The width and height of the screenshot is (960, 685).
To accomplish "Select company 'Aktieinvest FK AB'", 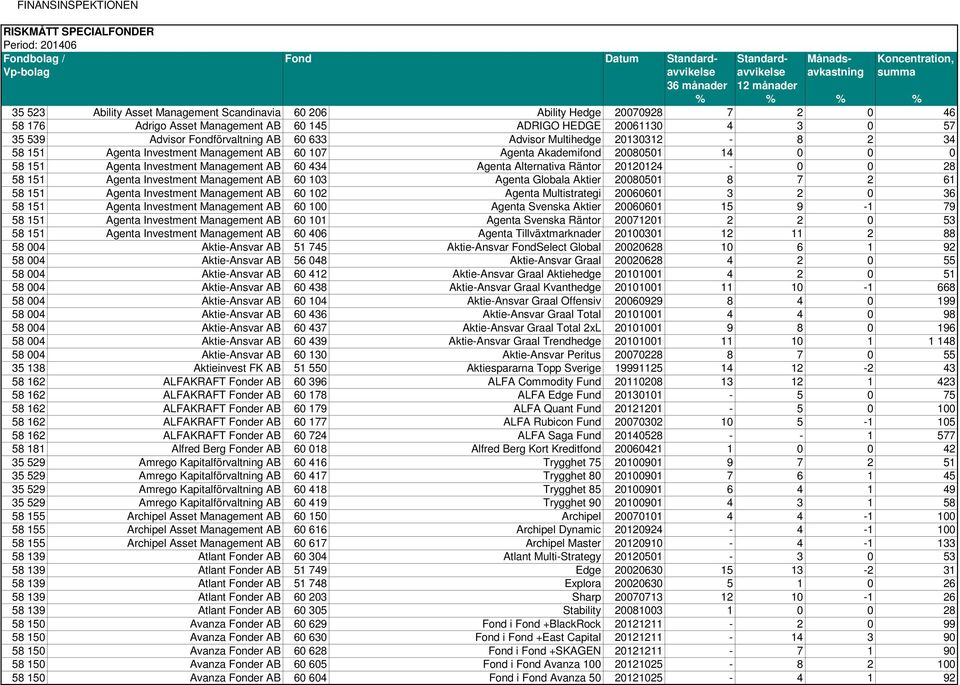I will point(237,369).
